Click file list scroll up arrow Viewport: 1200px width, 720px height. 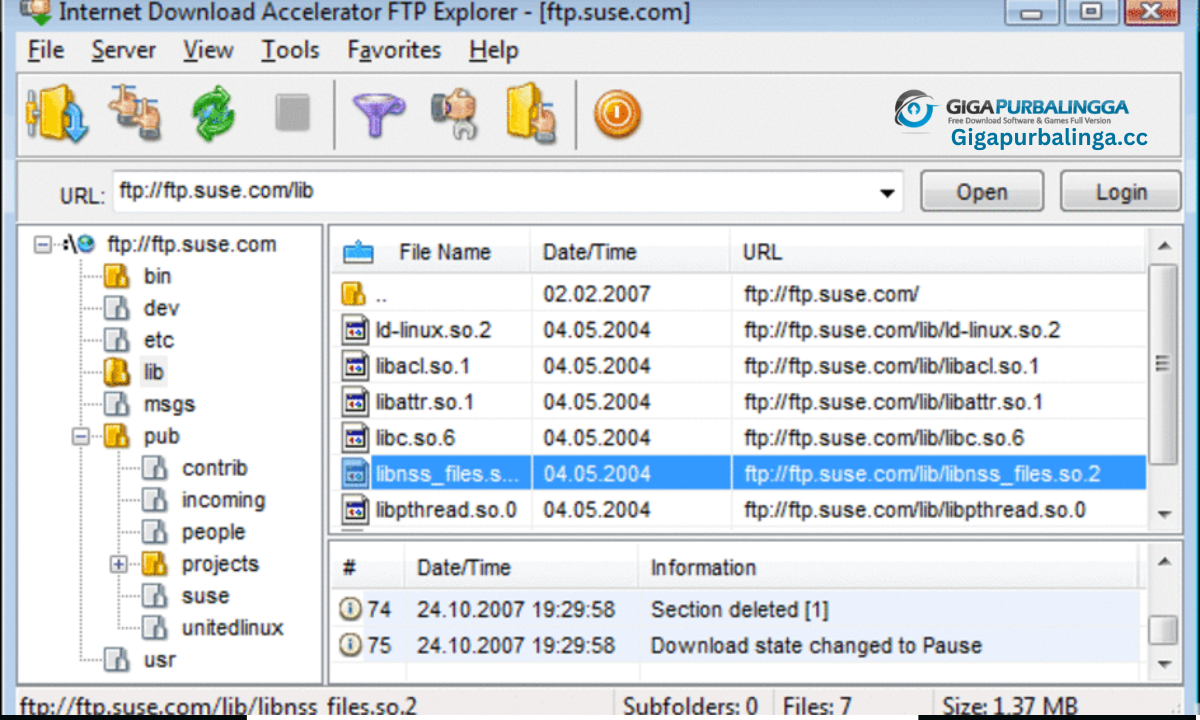point(1163,245)
